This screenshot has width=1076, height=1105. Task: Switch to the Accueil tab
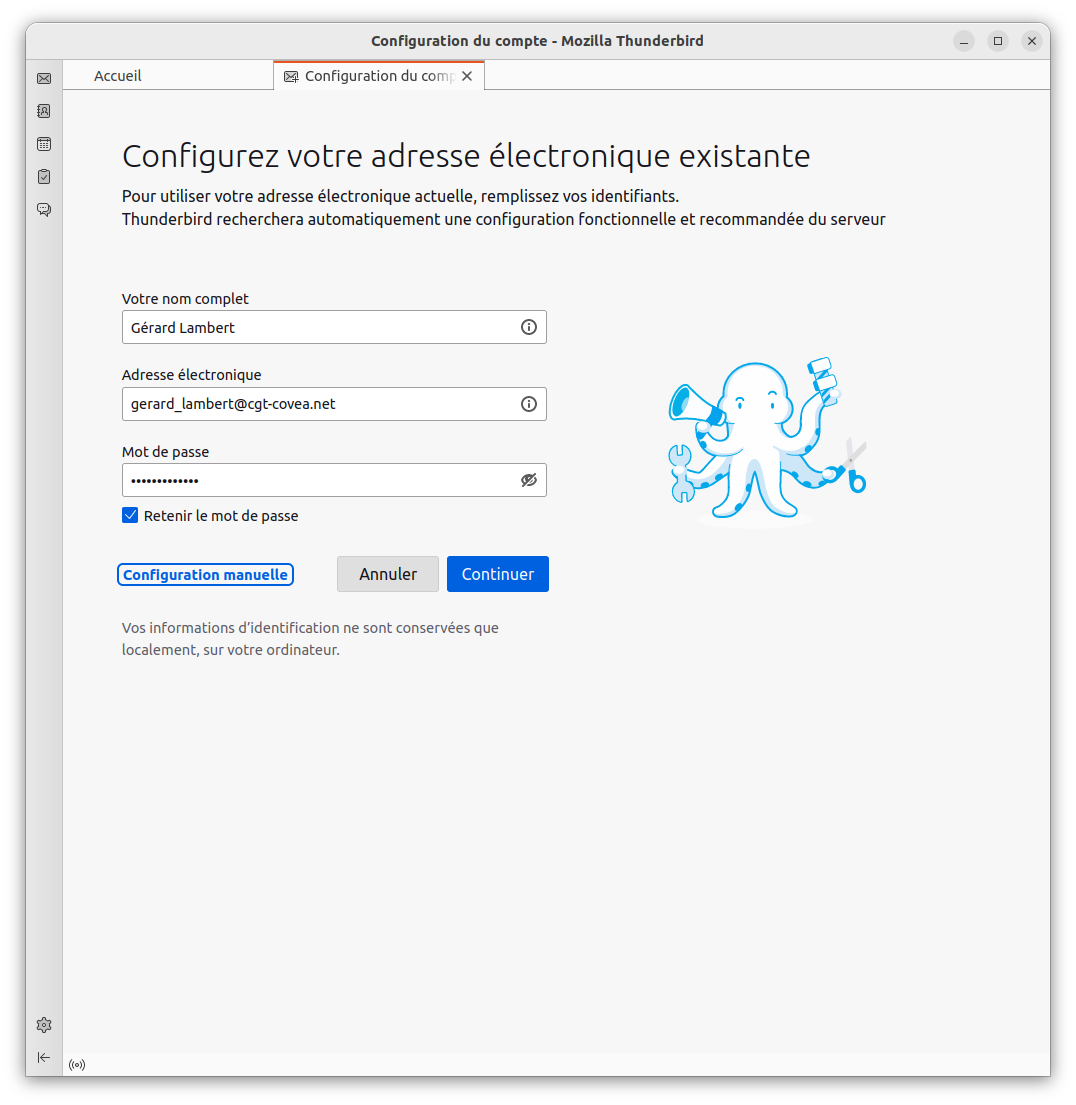click(117, 75)
